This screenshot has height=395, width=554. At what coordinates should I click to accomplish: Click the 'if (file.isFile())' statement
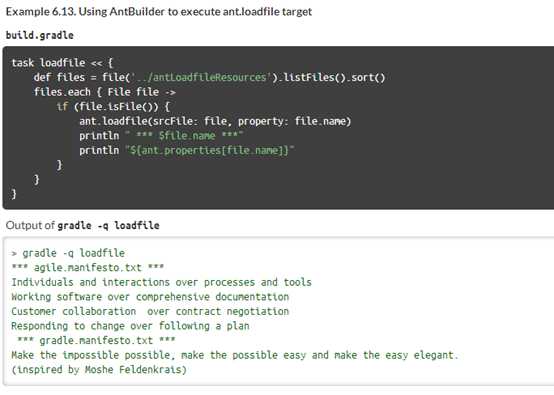click(113, 106)
